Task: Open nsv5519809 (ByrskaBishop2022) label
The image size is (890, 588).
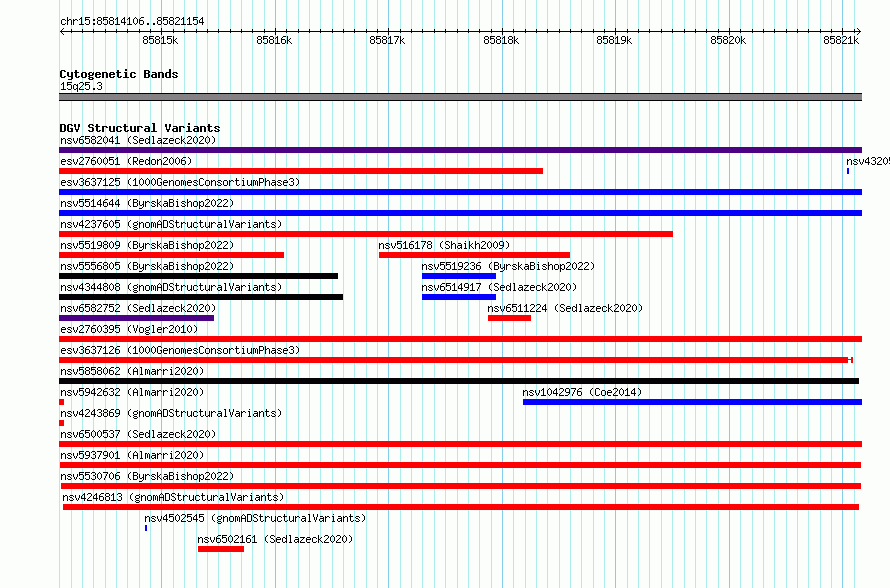Action: pos(147,245)
